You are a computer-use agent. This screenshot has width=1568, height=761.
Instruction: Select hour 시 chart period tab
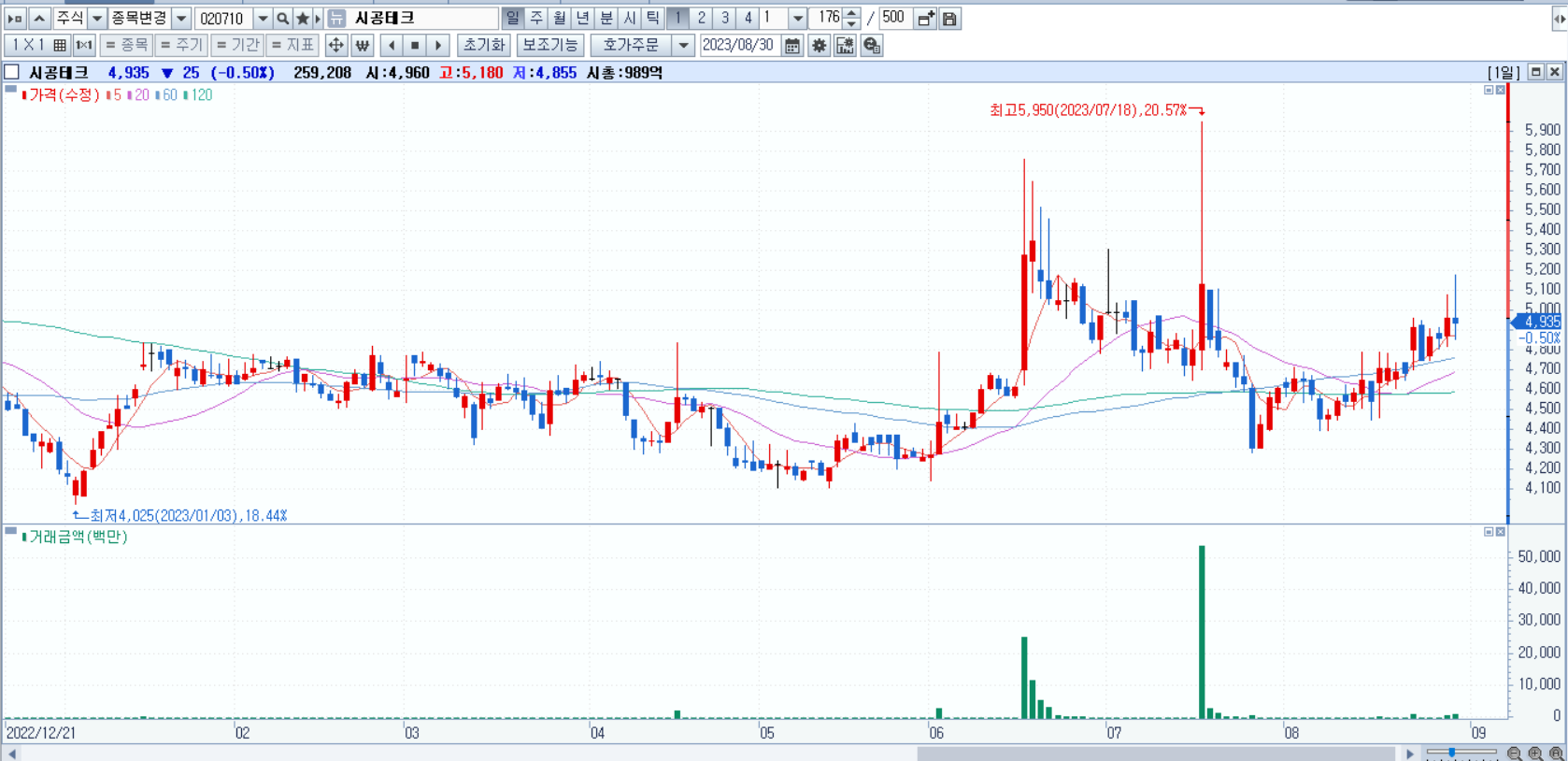[x=629, y=18]
